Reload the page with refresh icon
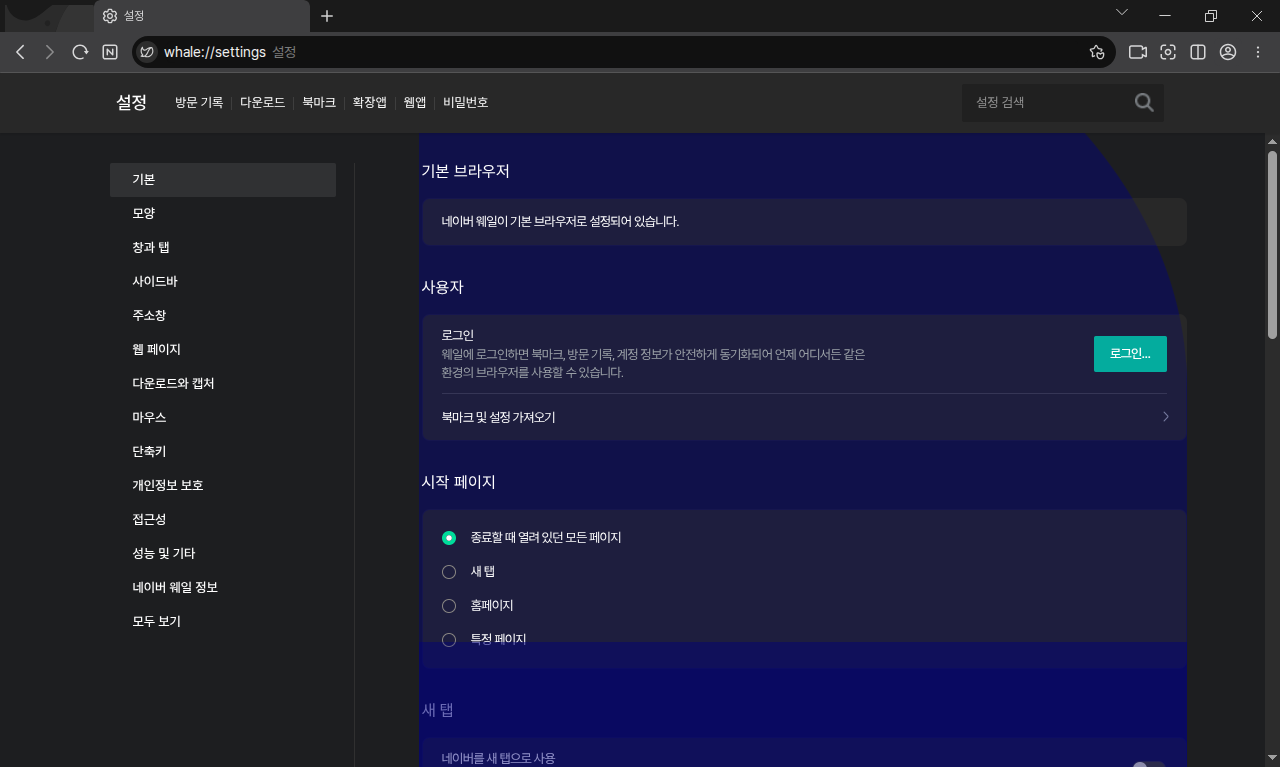 click(80, 52)
